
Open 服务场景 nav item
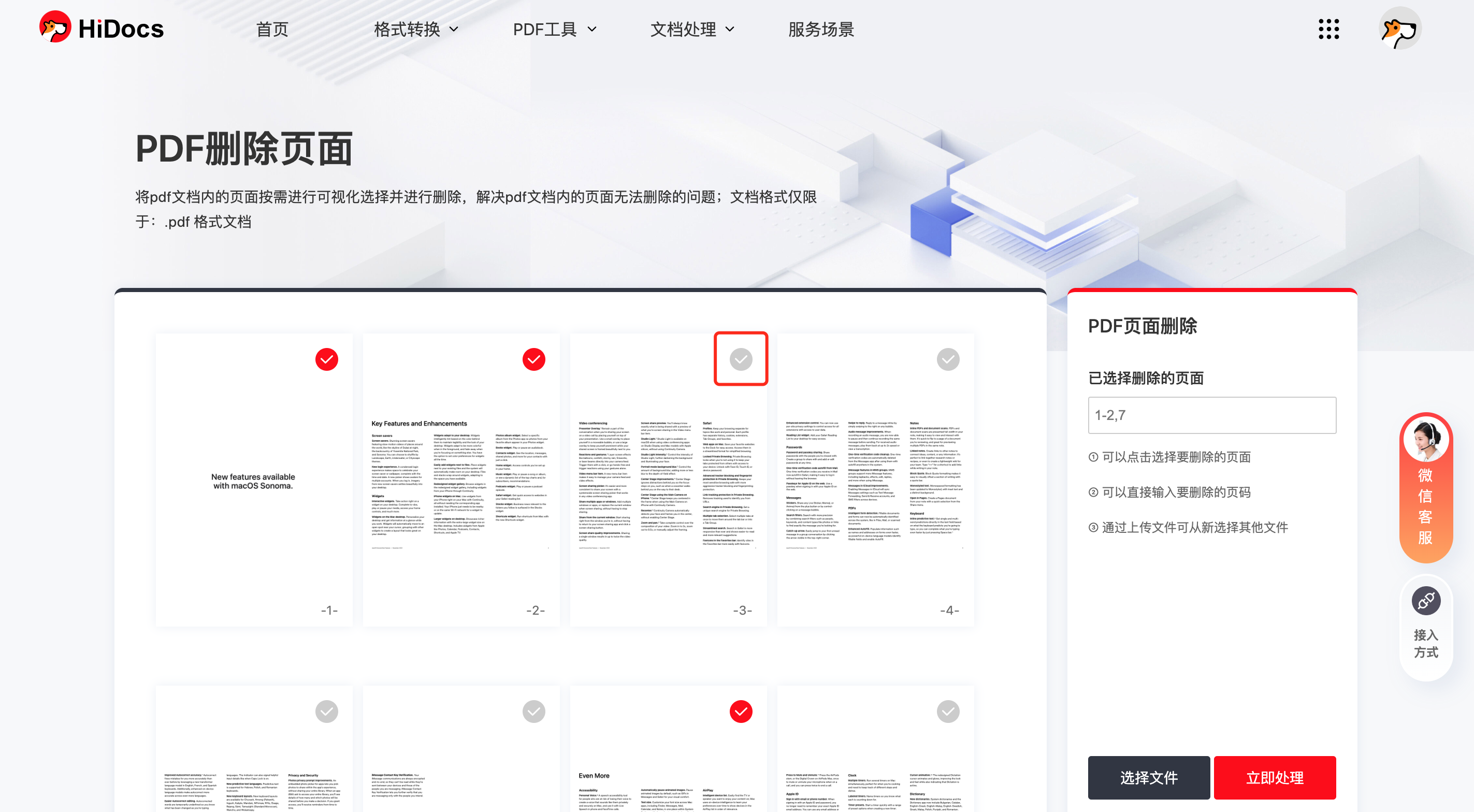(821, 29)
